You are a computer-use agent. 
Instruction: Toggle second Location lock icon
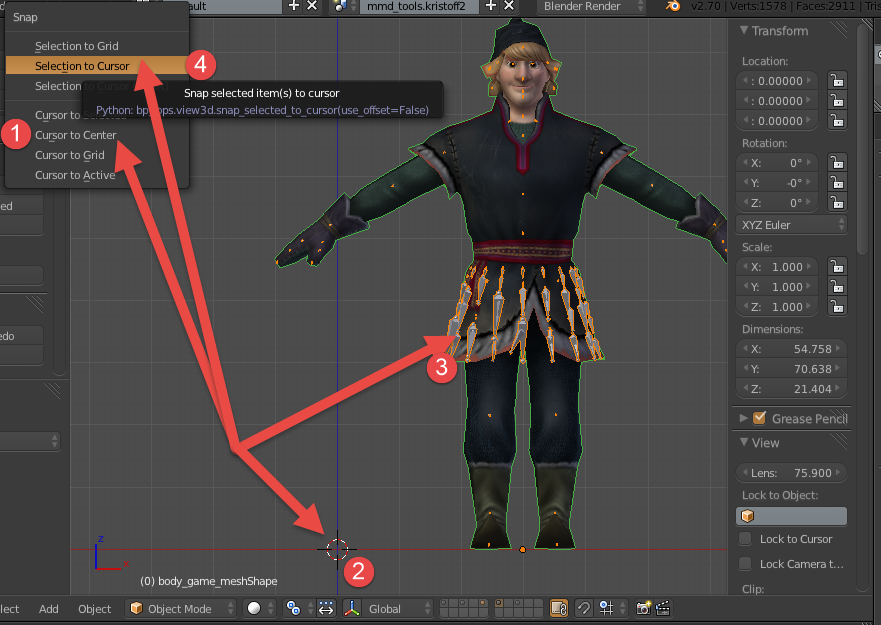tap(837, 101)
